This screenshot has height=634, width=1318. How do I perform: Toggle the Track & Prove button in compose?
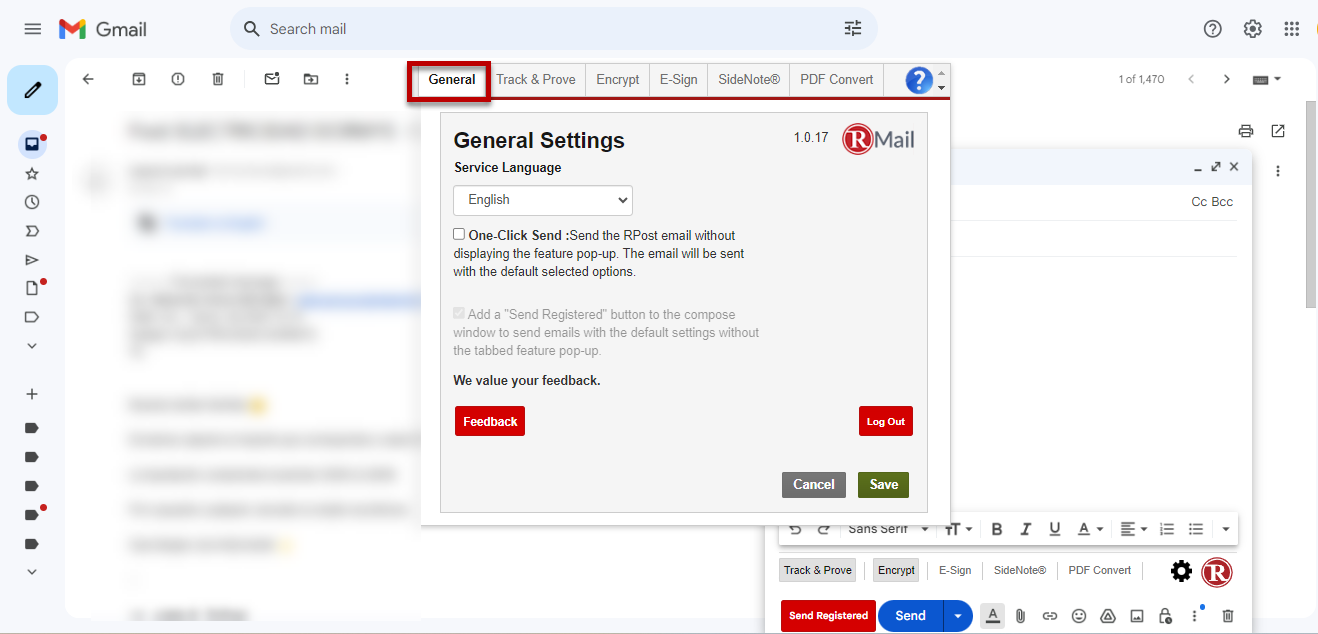(818, 570)
